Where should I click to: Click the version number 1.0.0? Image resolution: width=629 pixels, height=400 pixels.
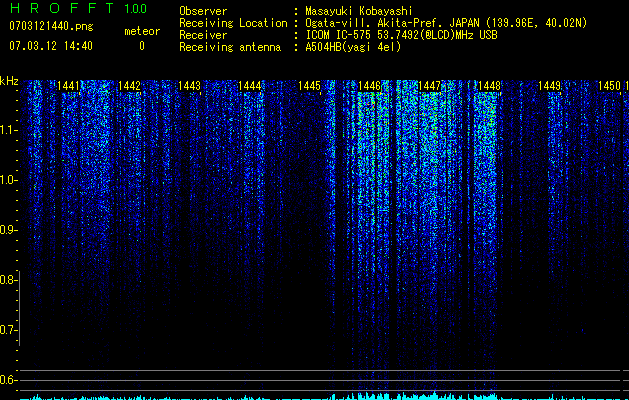pyautogui.click(x=135, y=9)
